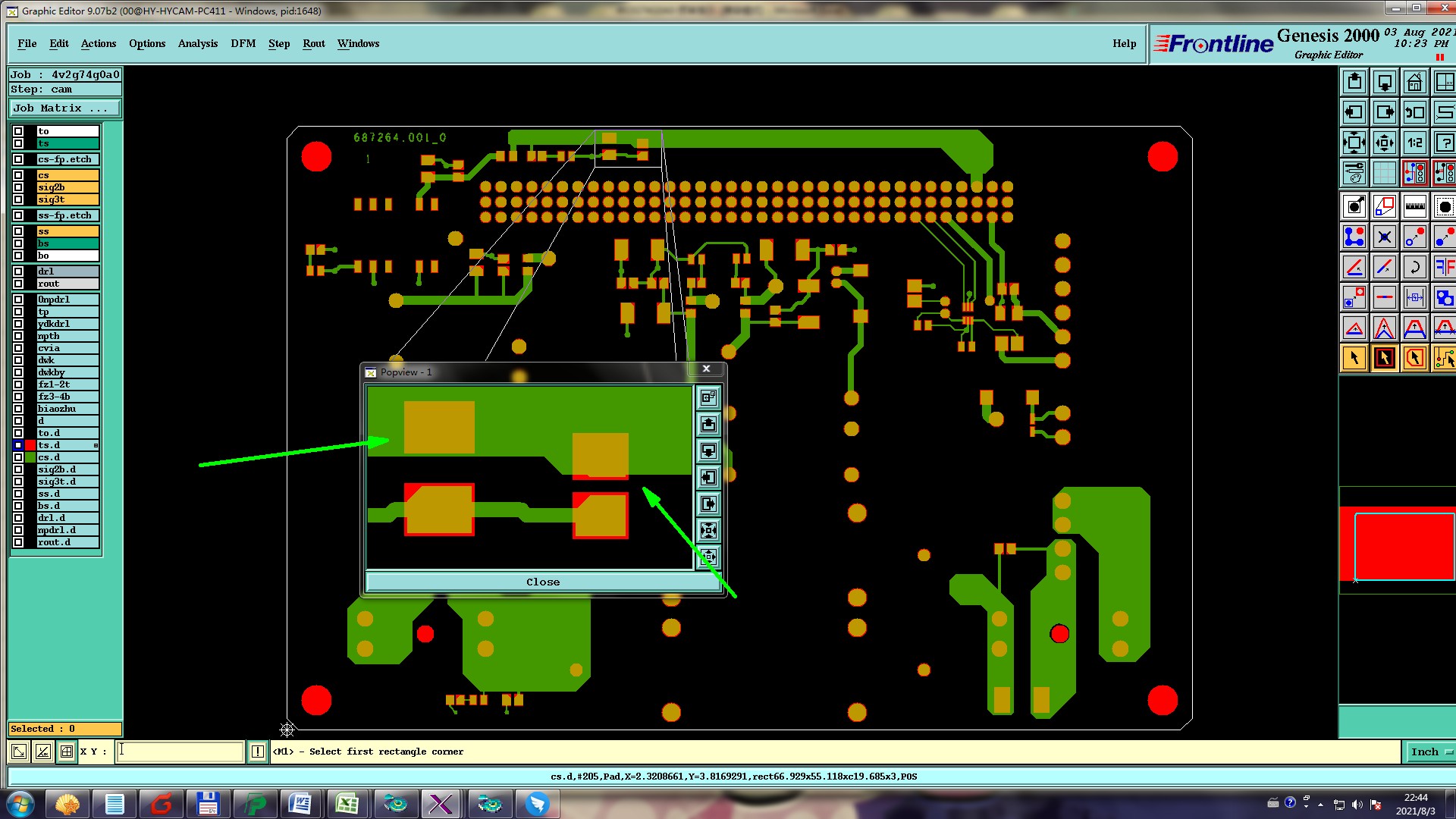
Task: Click the mirror F flip tool icon
Action: (x=1444, y=267)
